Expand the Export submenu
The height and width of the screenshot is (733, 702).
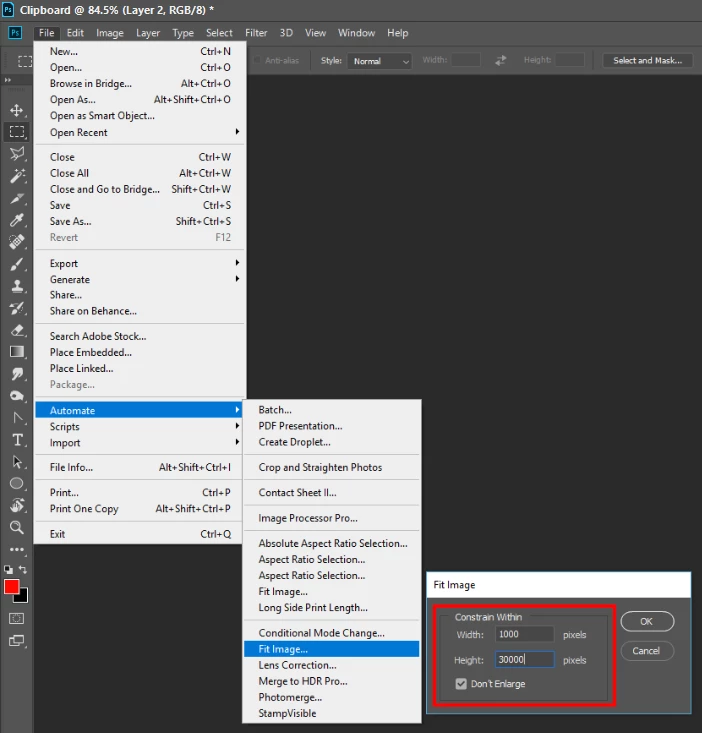click(140, 263)
